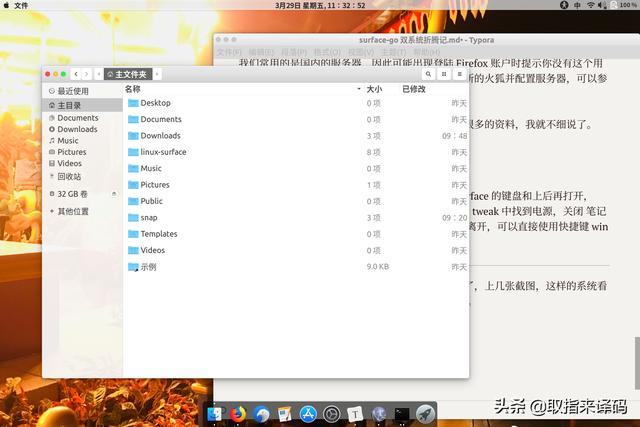Open the Terminal icon in dock

pos(402,414)
